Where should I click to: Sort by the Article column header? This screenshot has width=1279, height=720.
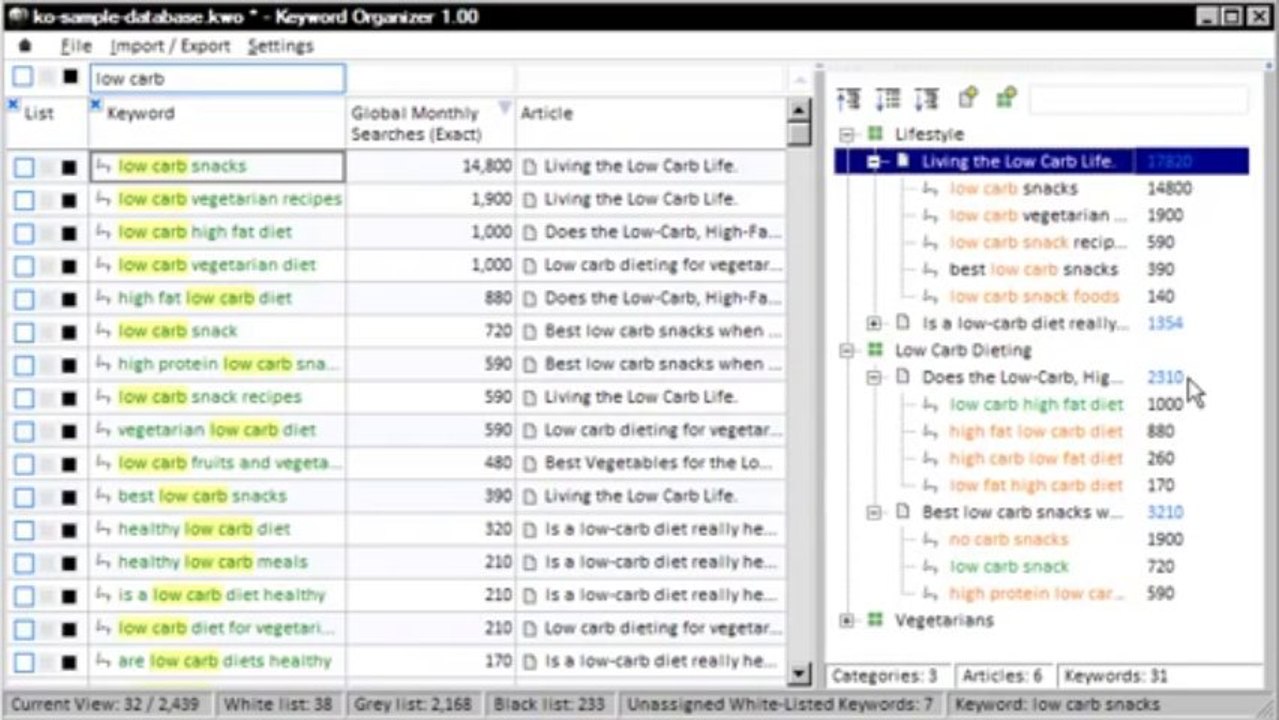(x=547, y=113)
